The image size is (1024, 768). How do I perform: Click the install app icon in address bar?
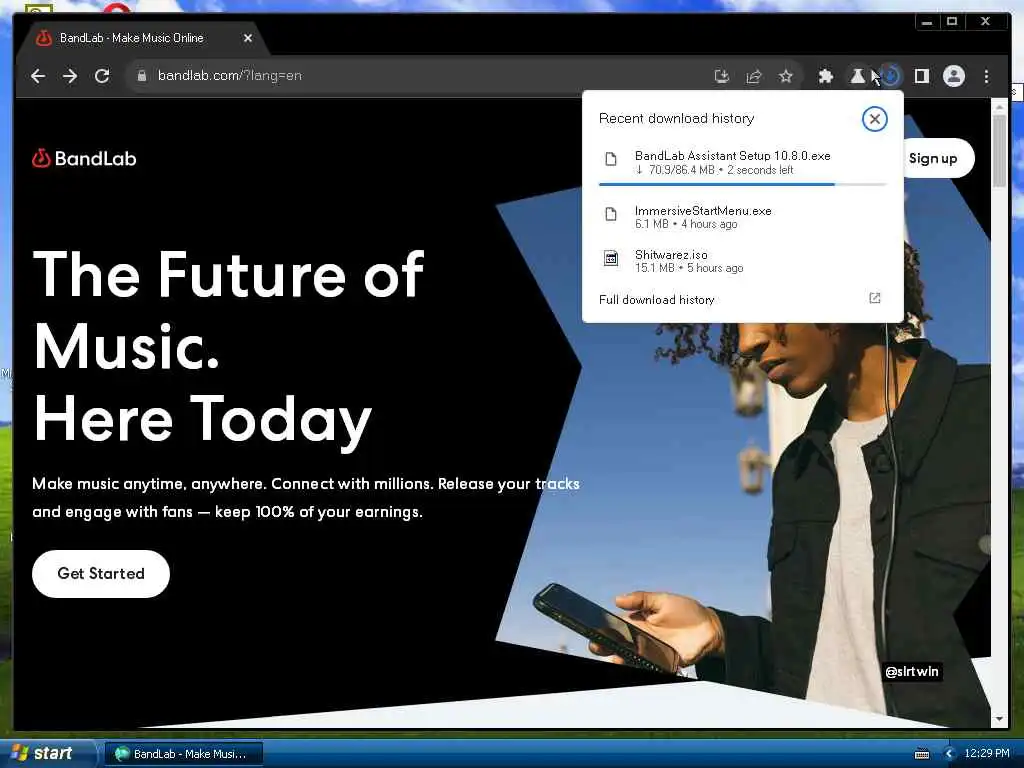(722, 76)
